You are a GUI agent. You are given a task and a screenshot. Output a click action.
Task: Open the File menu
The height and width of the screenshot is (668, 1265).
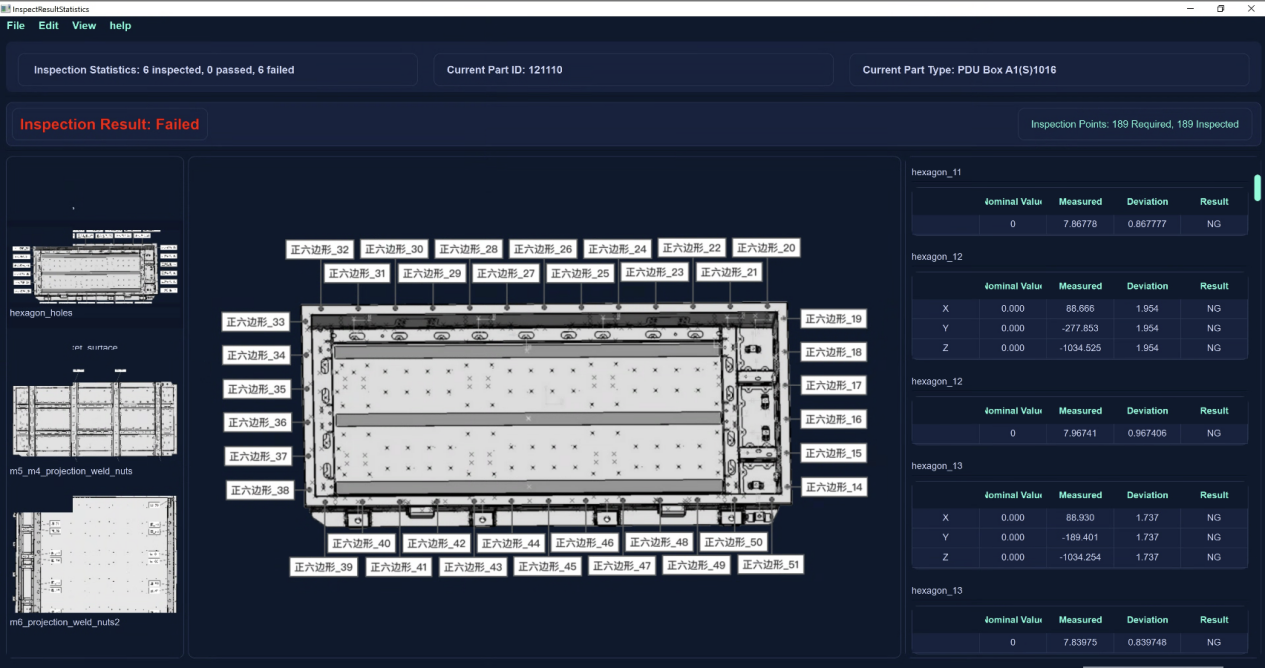click(x=15, y=26)
